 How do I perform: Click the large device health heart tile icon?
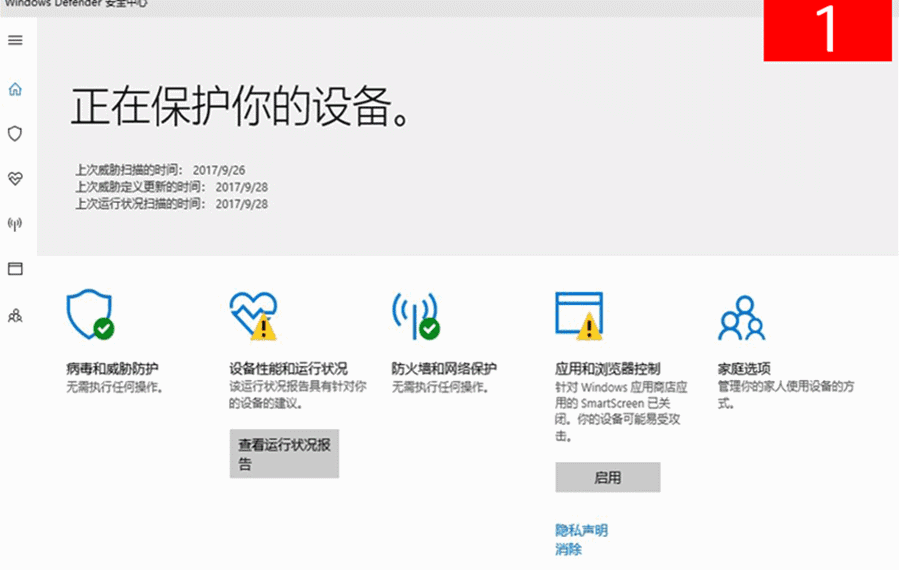pos(253,315)
